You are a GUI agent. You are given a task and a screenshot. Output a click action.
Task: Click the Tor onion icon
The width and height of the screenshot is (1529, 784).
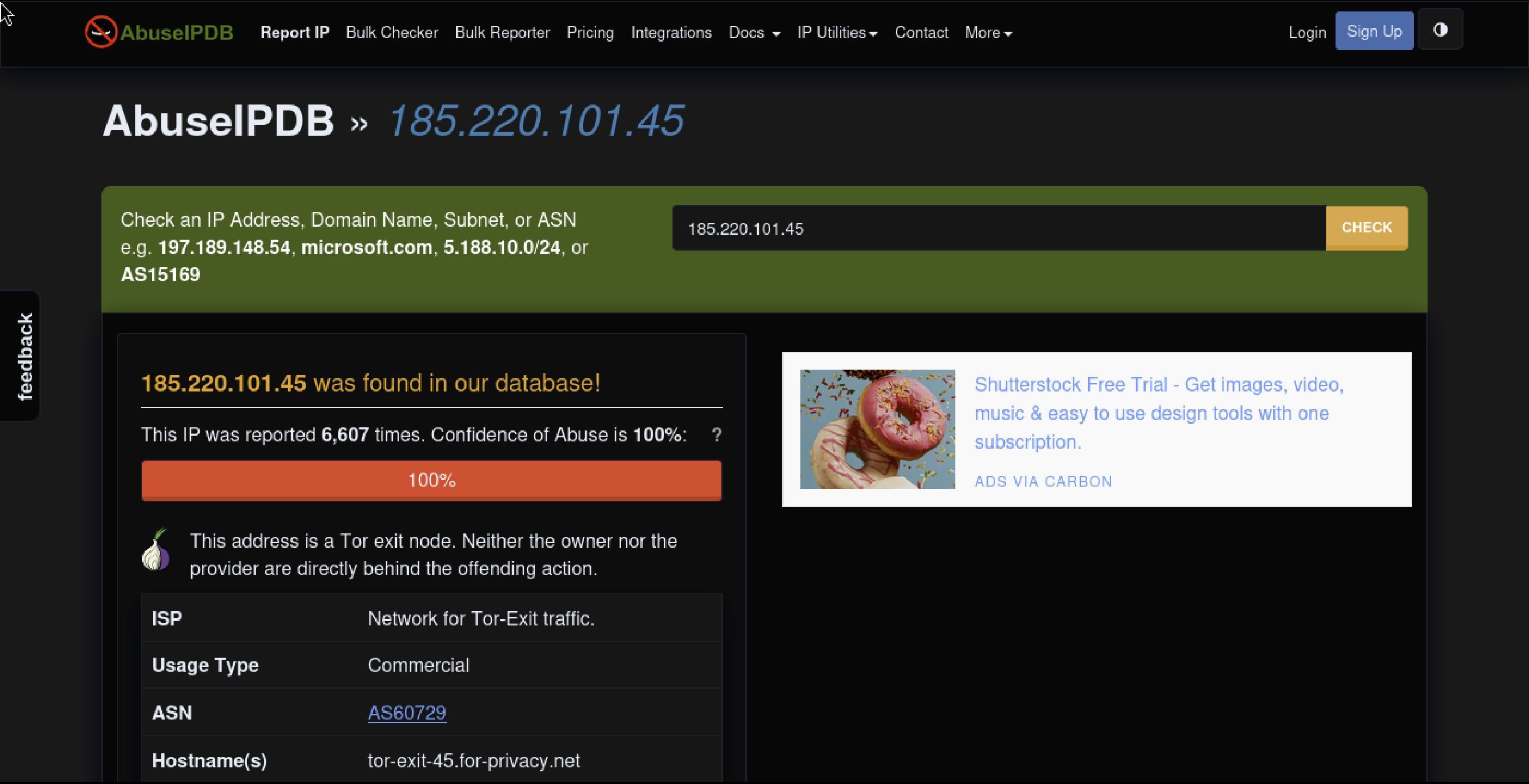pos(156,550)
